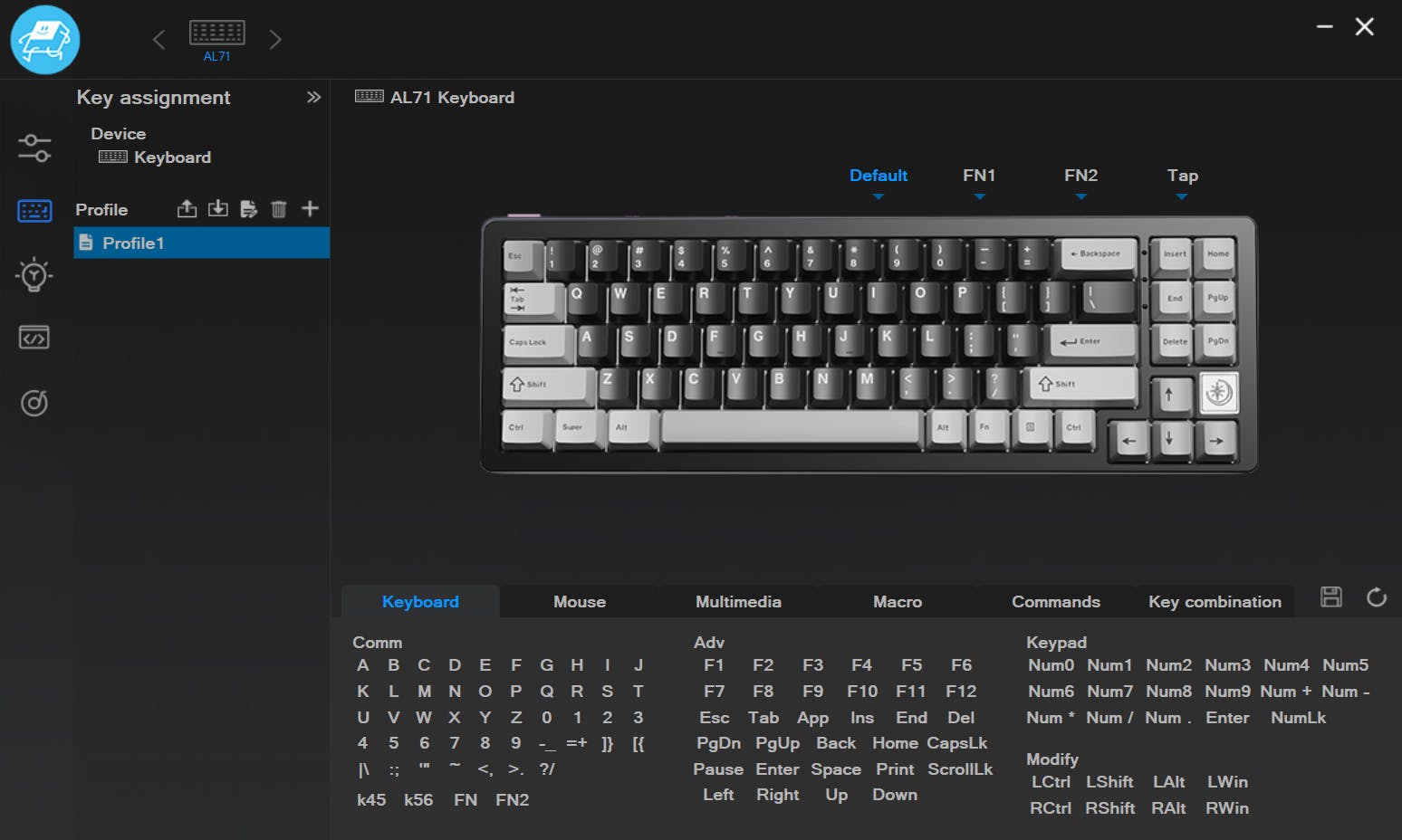Screen dimensions: 1402x840
Task: Go to previous device with left chevron
Action: pos(159,40)
